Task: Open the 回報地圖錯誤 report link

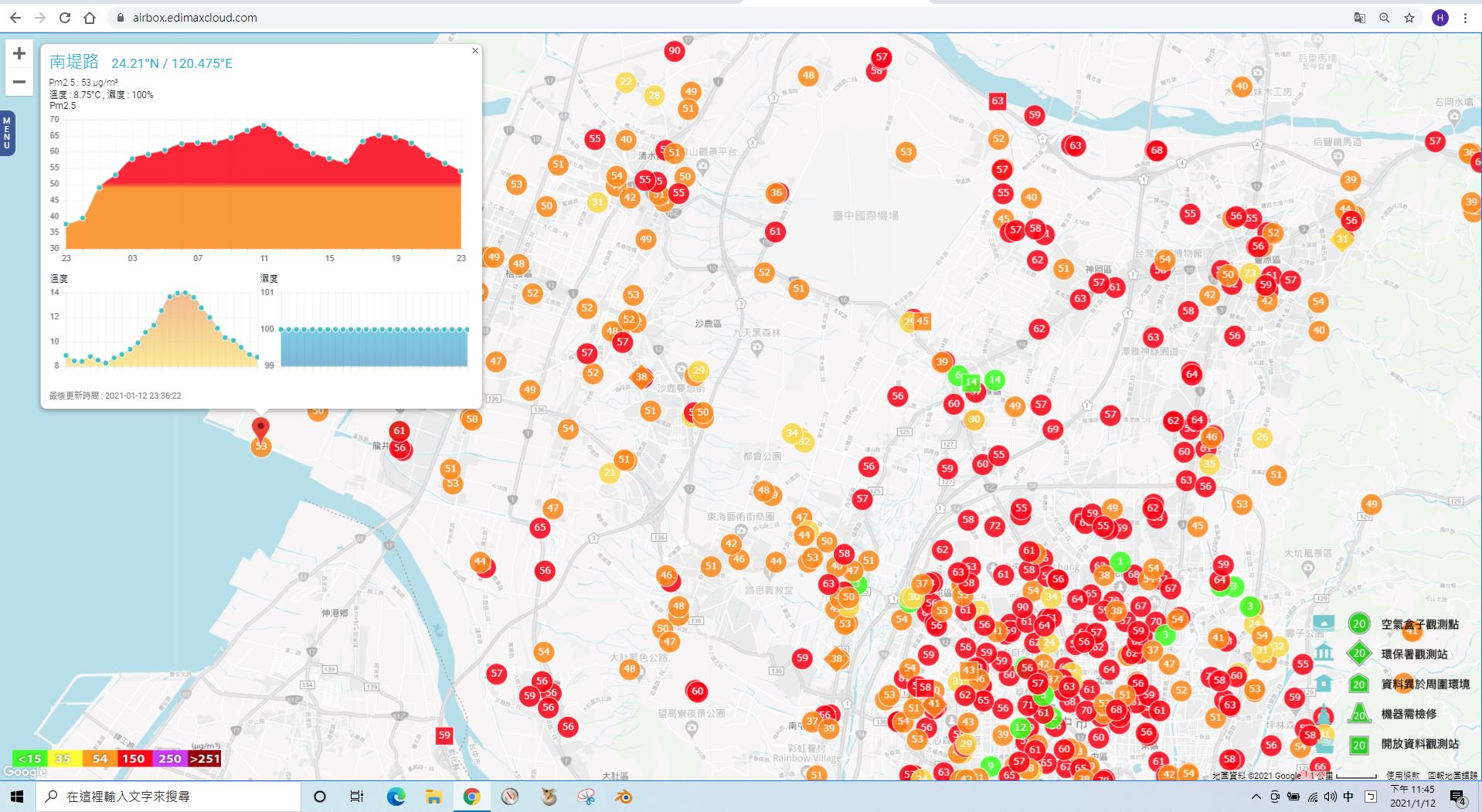Action: [1453, 775]
